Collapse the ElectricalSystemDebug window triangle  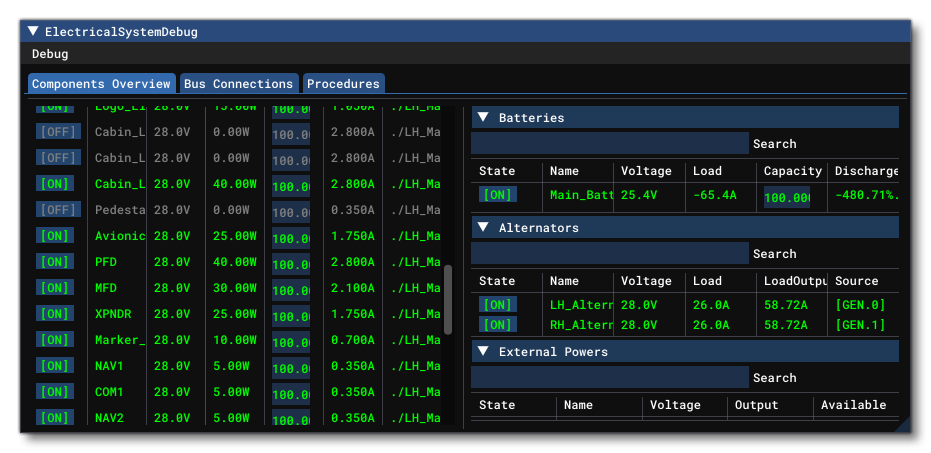tap(33, 32)
